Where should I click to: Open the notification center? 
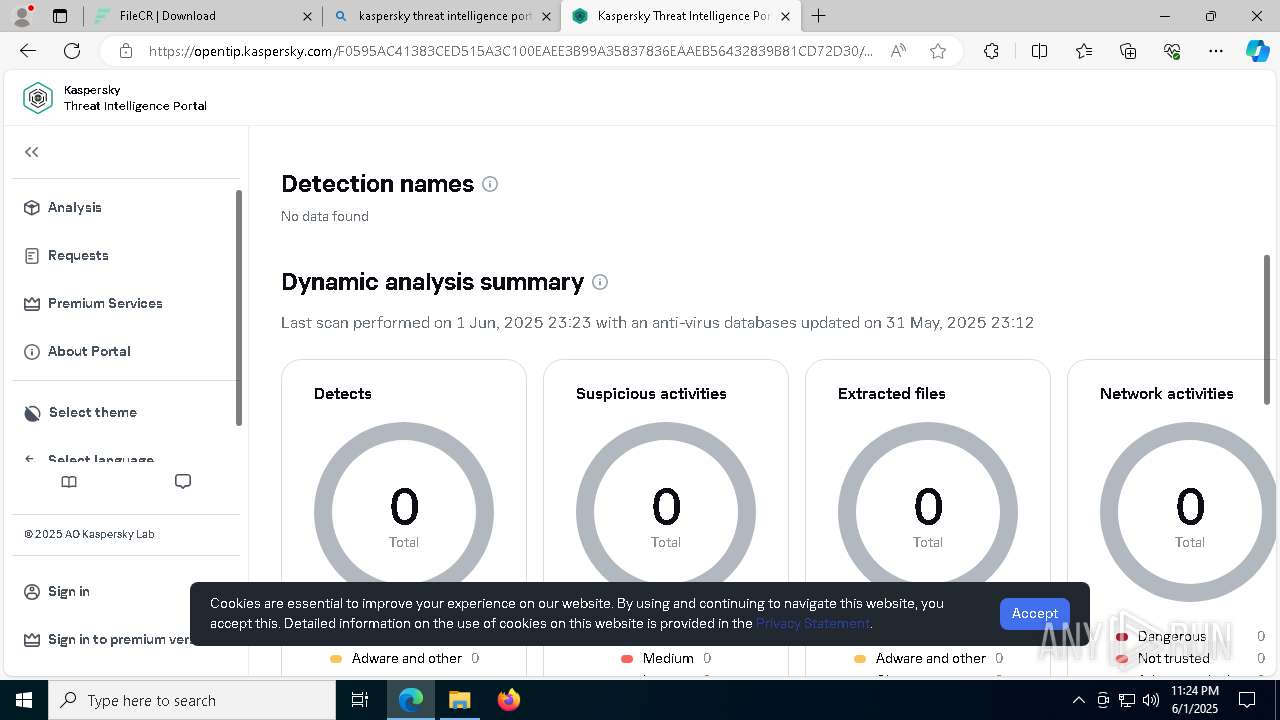coord(1247,700)
